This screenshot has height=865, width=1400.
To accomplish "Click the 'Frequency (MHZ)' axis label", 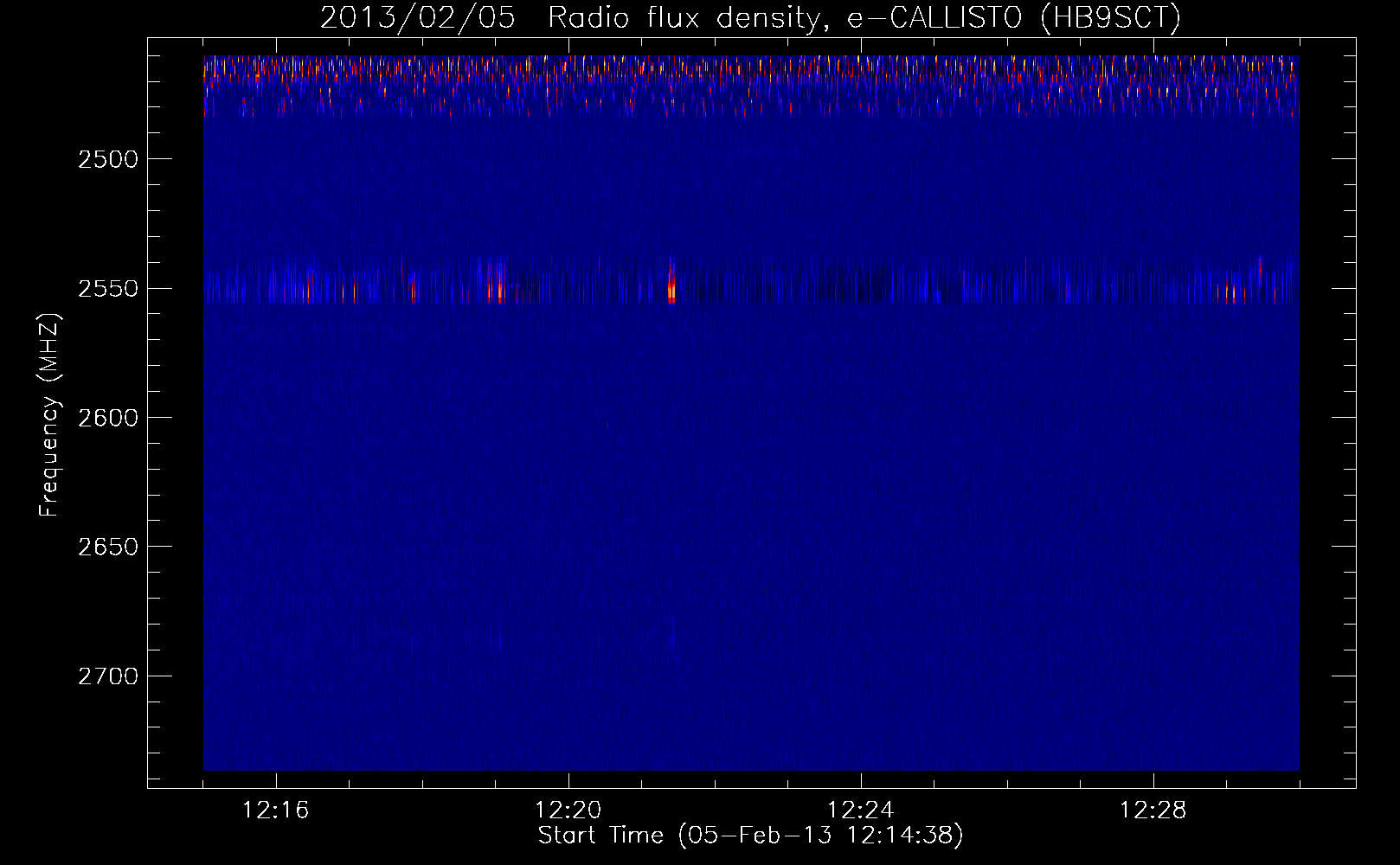I will [50, 415].
